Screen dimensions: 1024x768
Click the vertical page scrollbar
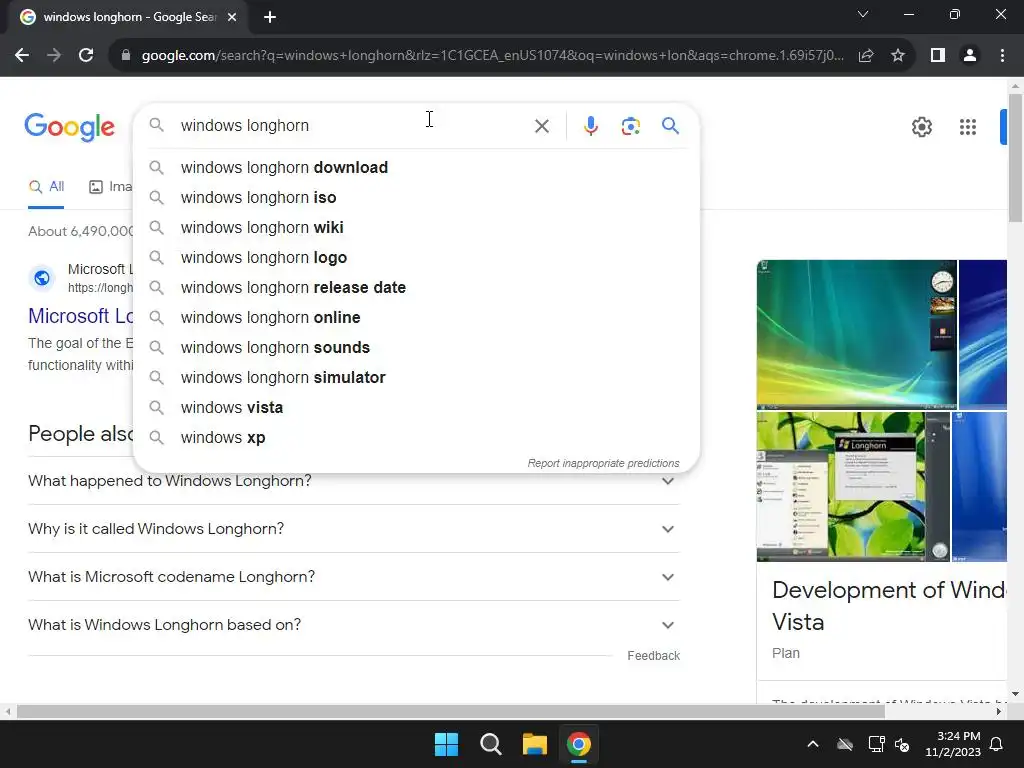coord(1015,158)
